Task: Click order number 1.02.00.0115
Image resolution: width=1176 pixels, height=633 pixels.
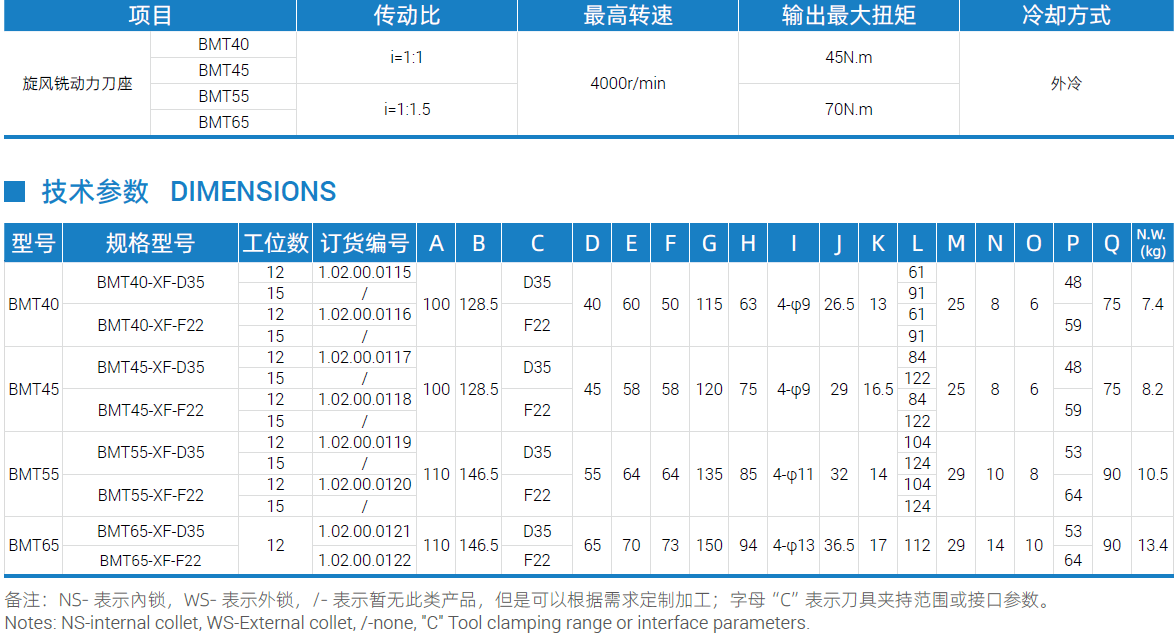Action: pos(364,272)
